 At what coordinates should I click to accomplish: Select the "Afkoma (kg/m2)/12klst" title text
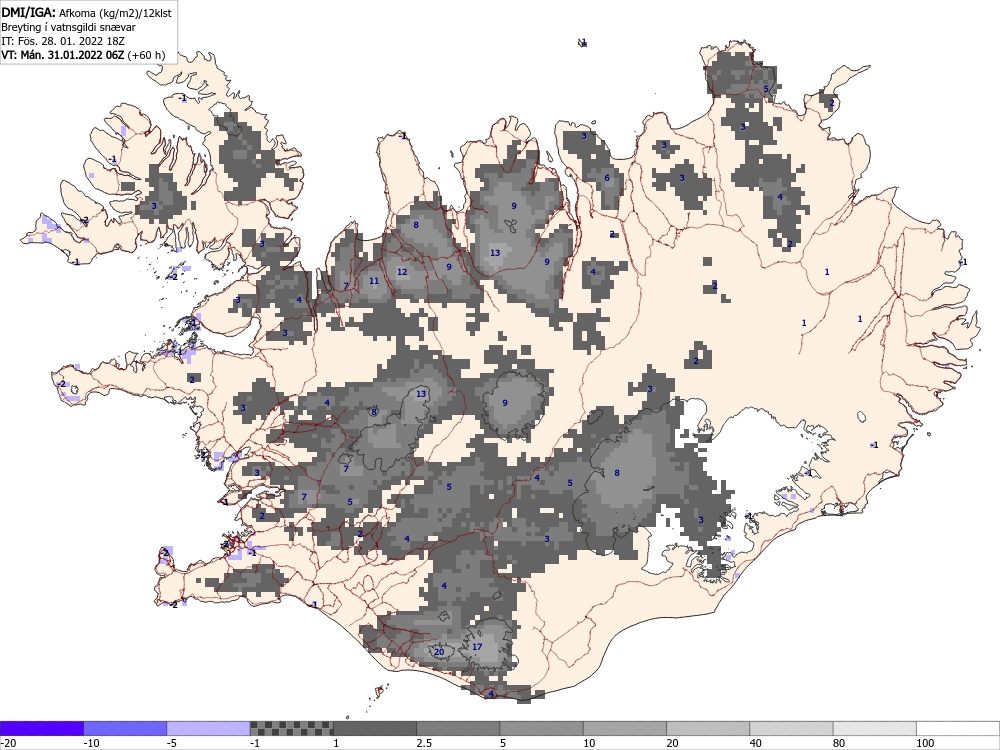tap(115, 13)
